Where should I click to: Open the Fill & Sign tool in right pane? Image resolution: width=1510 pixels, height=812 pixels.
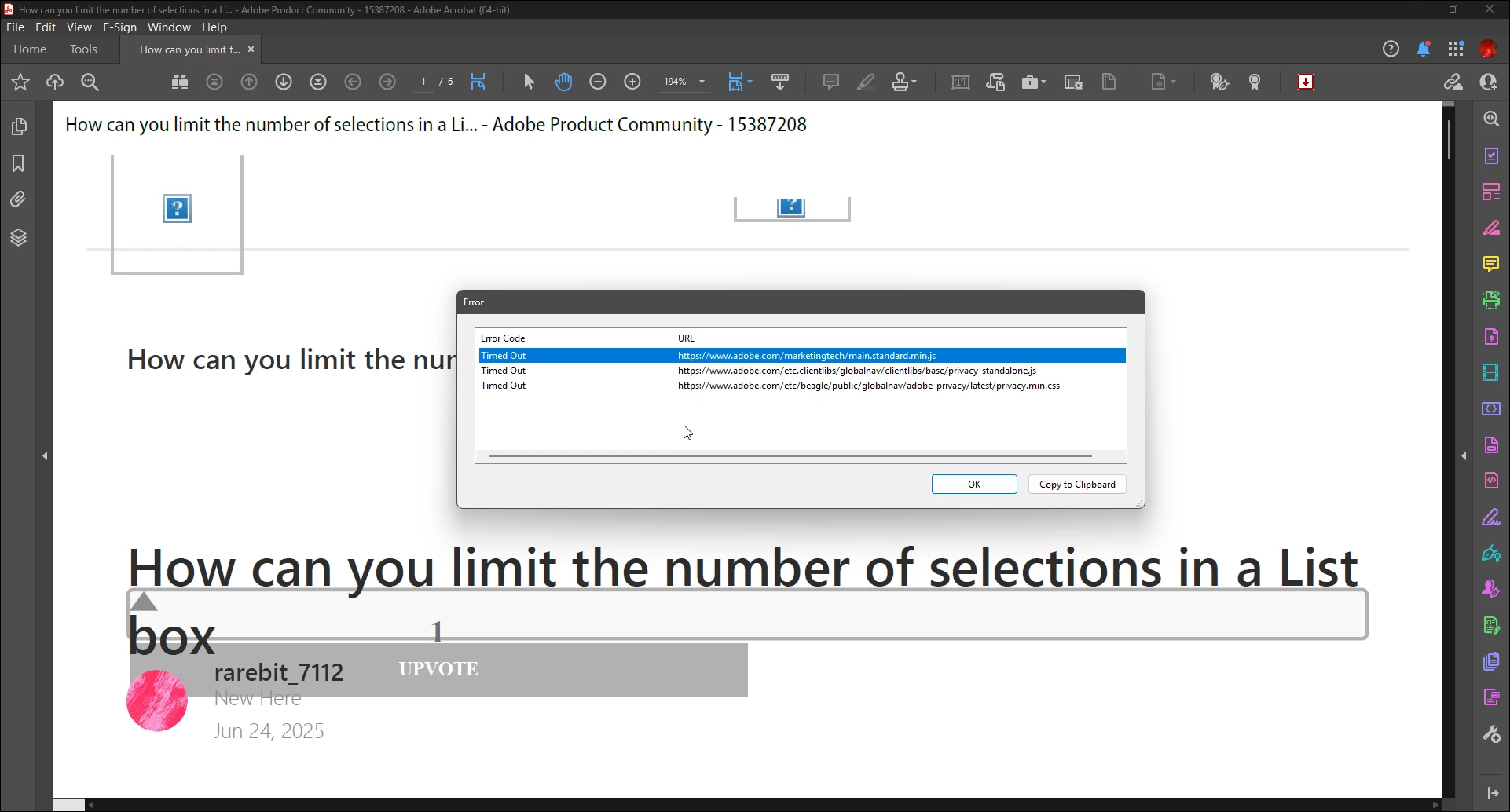[x=1491, y=518]
